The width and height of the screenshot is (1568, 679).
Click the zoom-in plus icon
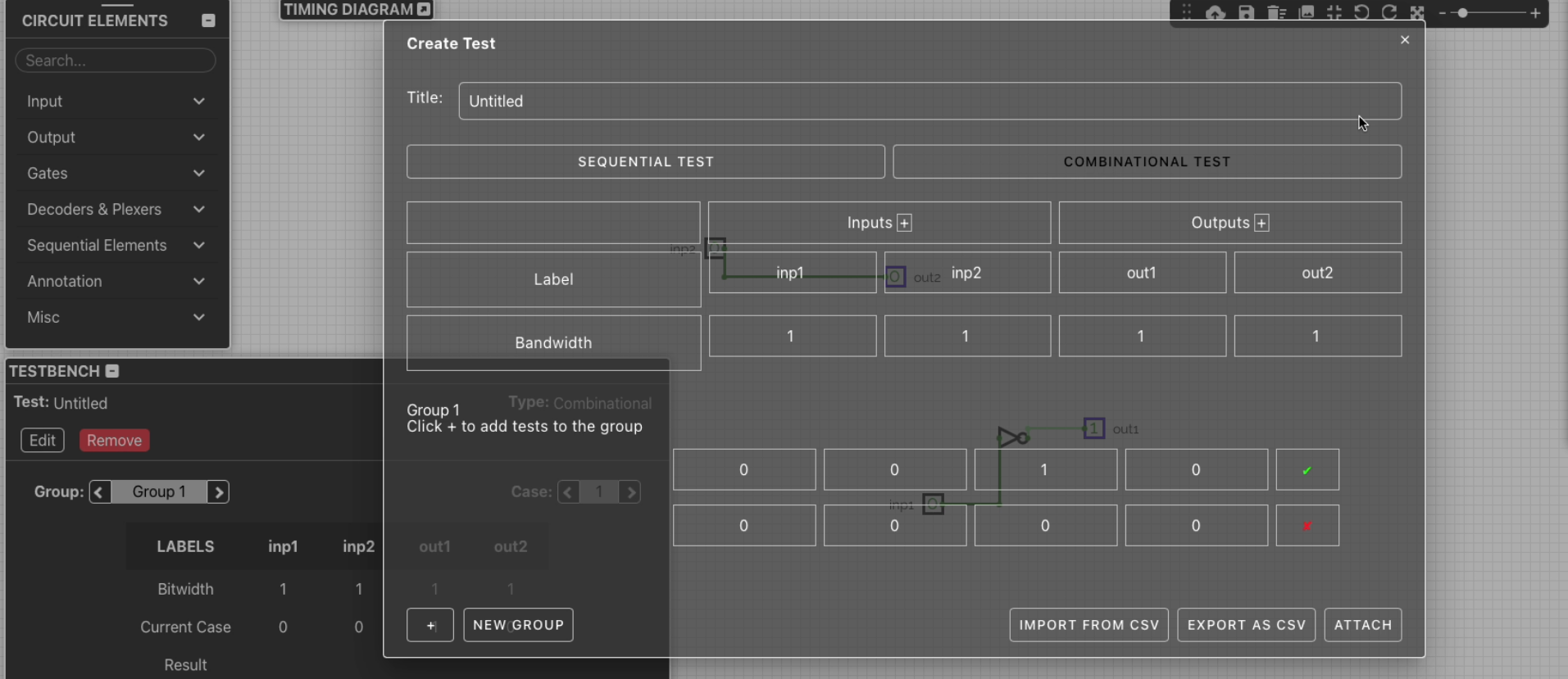[1535, 13]
